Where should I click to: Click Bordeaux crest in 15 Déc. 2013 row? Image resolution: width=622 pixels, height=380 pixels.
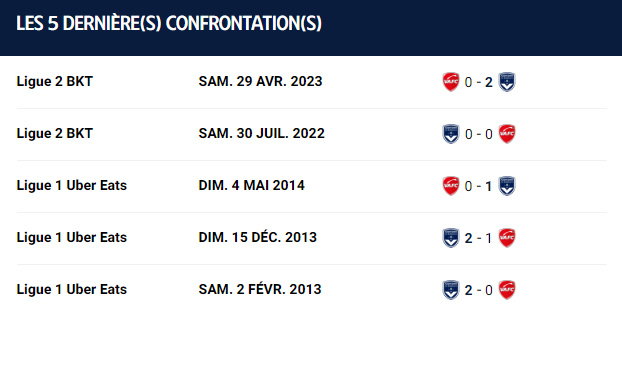click(451, 238)
